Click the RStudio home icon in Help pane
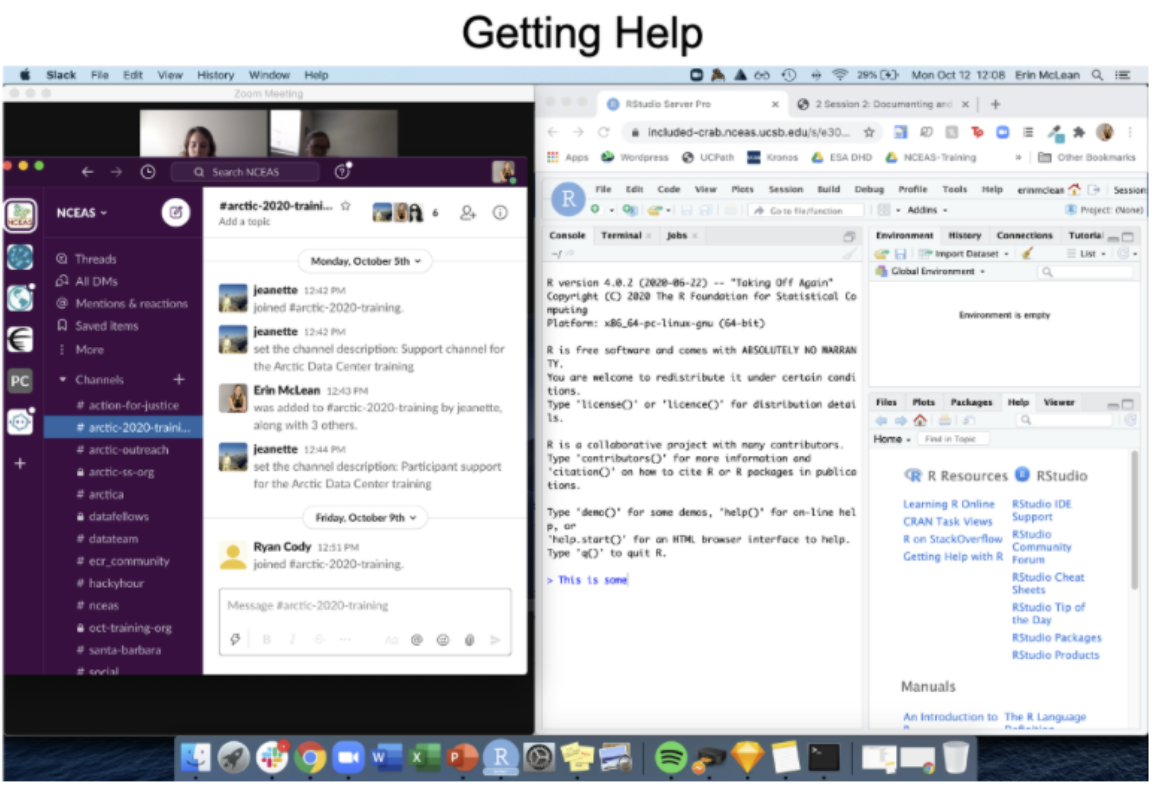 point(920,420)
